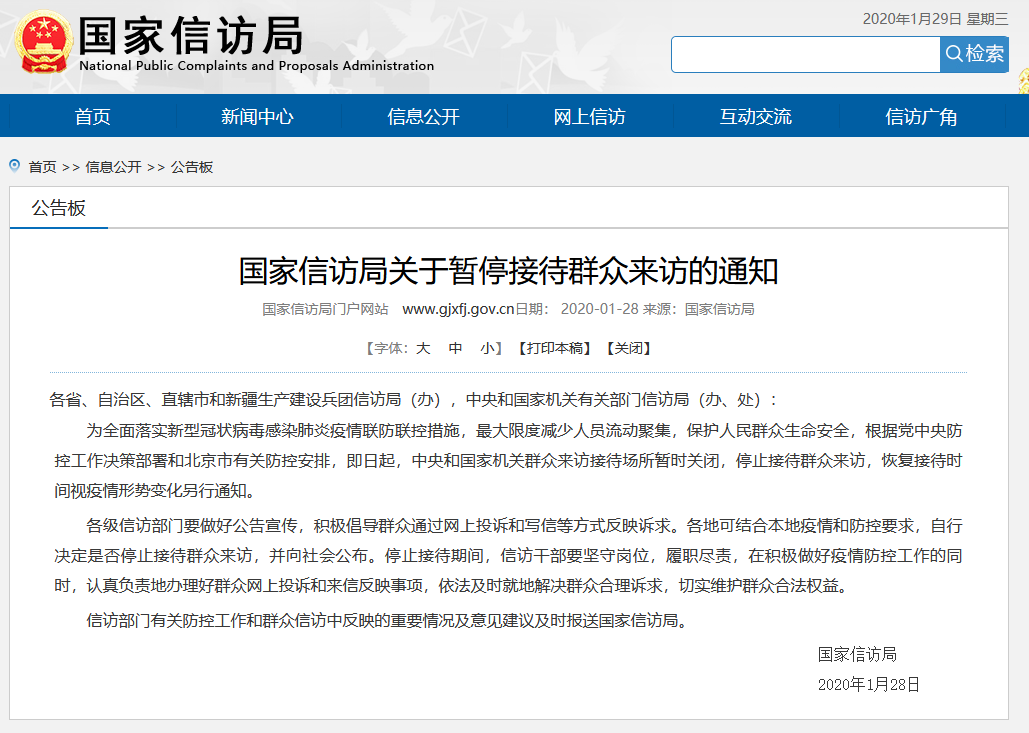The image size is (1029, 733).
Task: Focus the site search input box
Action: point(805,54)
